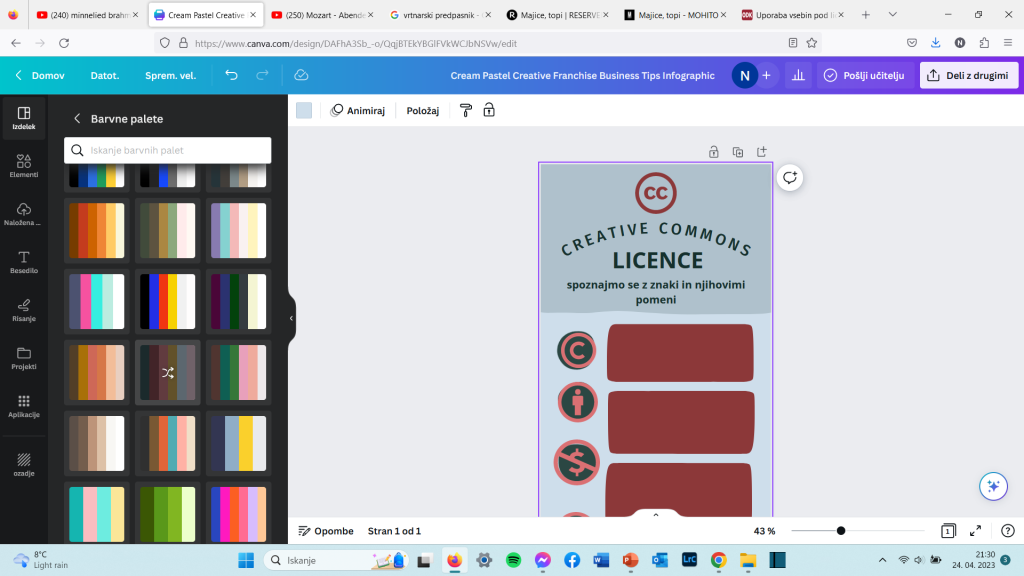Screen dimensions: 1024x576
Task: Click Pošlji učitelju button
Action: 864,76
